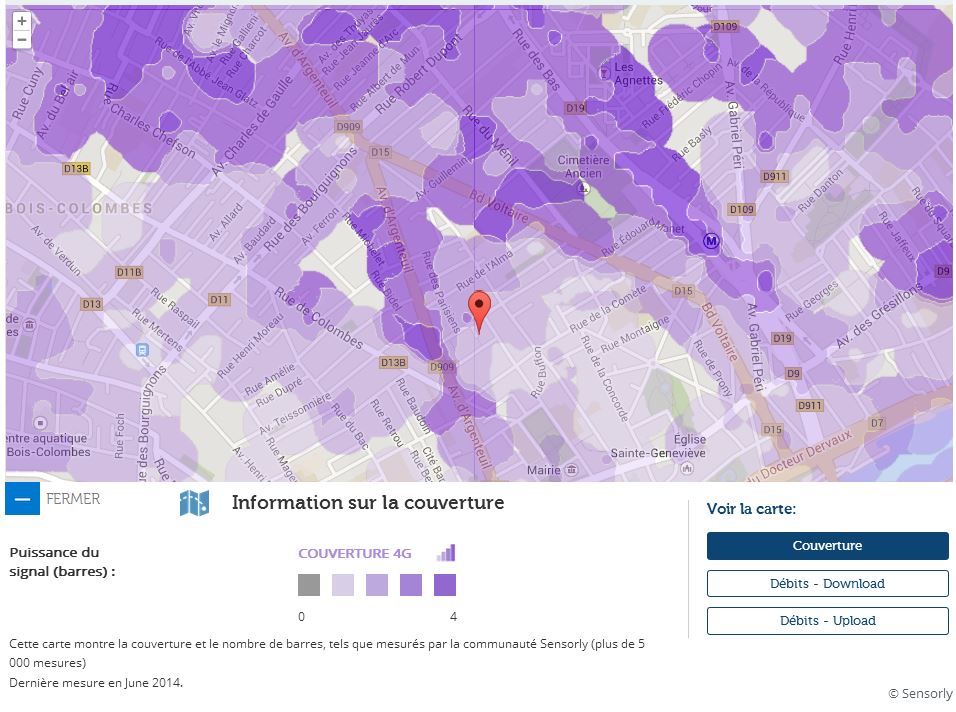The image size is (956, 712).
Task: Click the map icon beside coverage information
Action: [x=194, y=503]
